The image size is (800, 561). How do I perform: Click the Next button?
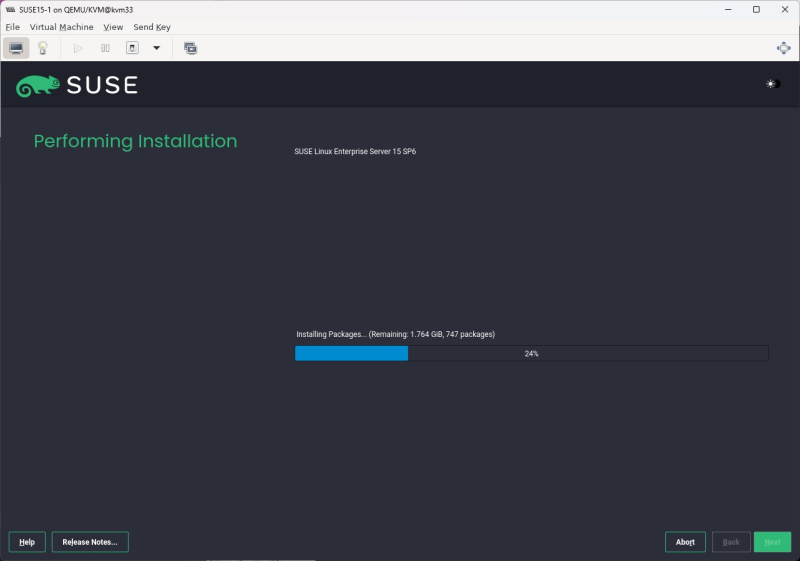point(772,542)
